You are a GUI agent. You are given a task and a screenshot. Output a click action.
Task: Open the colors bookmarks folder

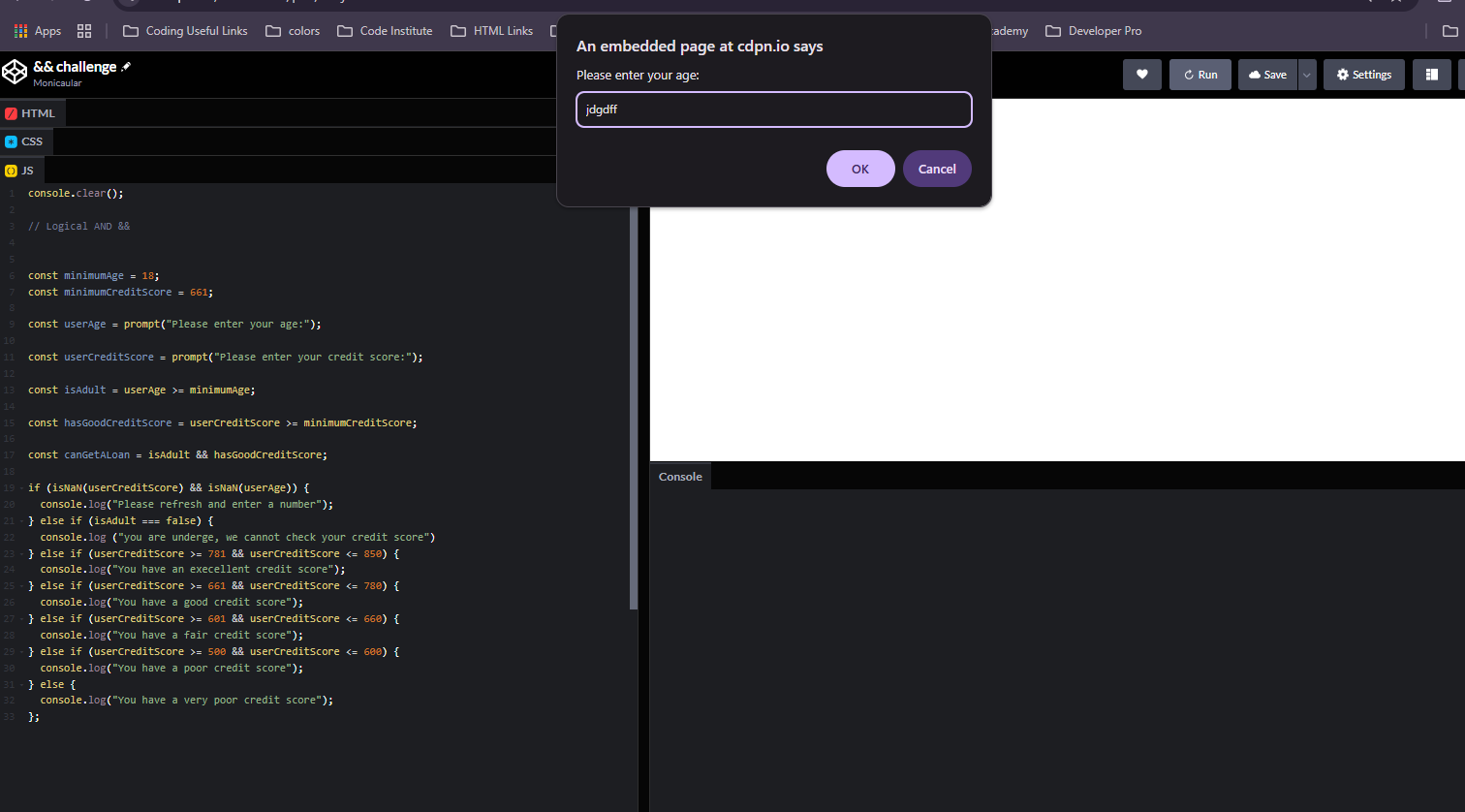coord(293,30)
